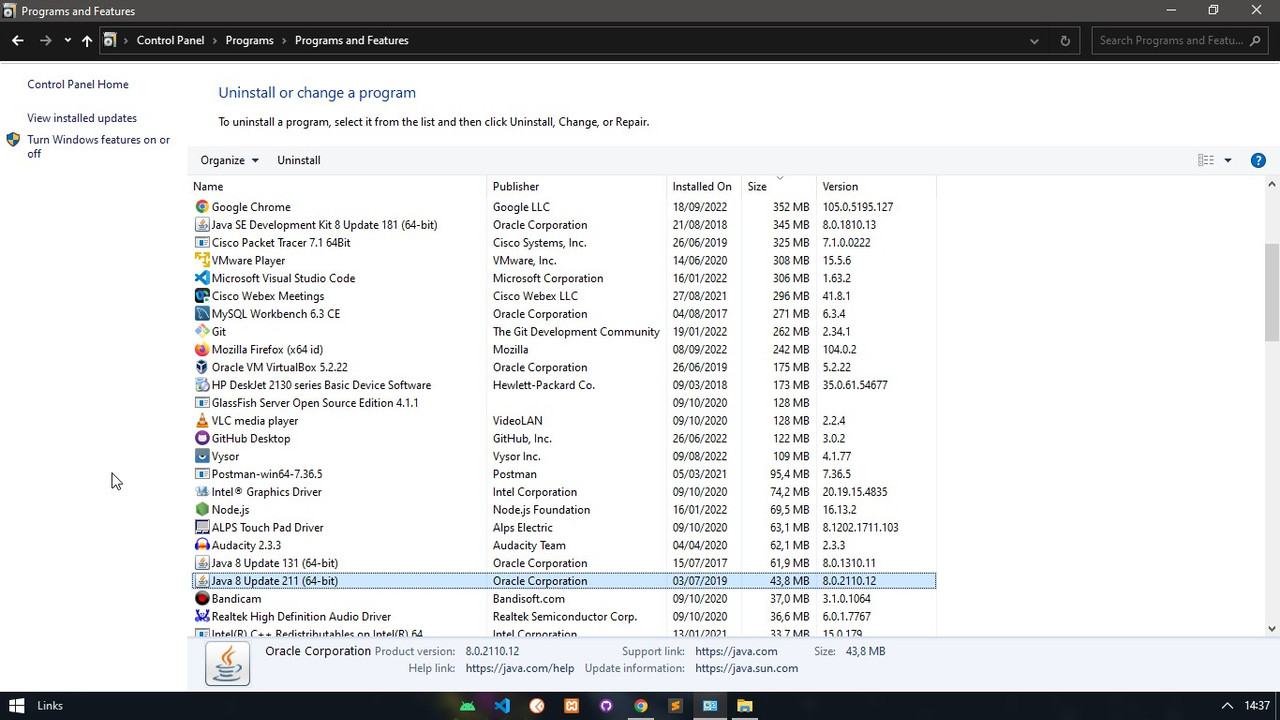The height and width of the screenshot is (720, 1280).
Task: Select Google Chrome's icon in the program list
Action: (202, 207)
